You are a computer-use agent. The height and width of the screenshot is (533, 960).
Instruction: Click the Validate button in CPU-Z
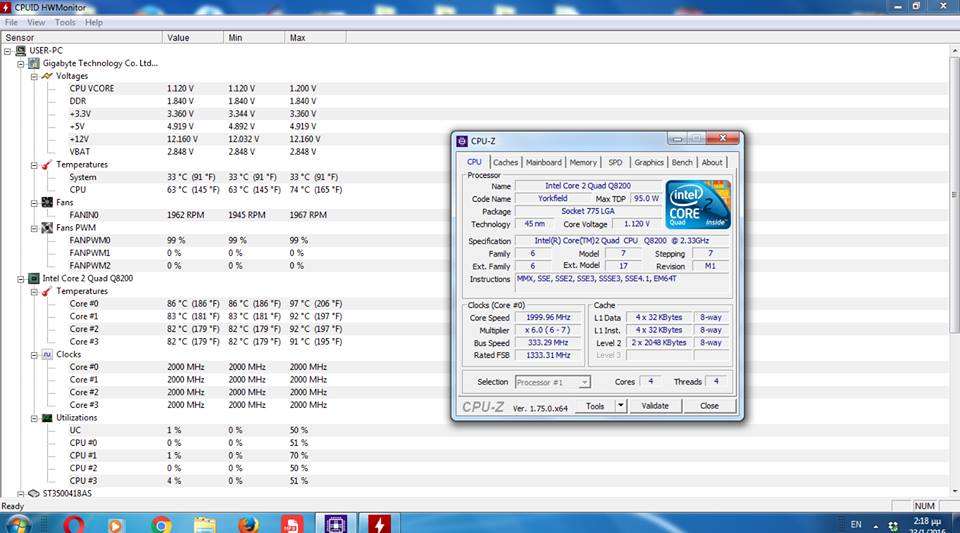pyautogui.click(x=655, y=406)
